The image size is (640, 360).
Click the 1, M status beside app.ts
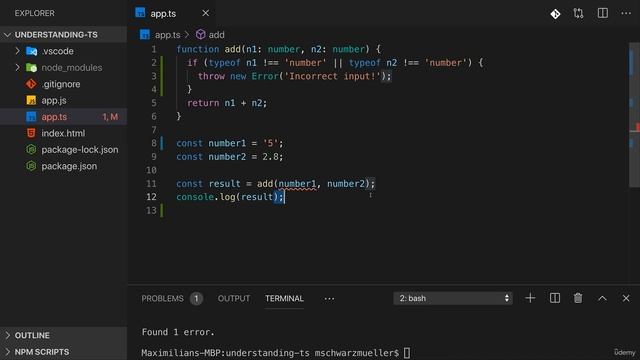(x=110, y=117)
